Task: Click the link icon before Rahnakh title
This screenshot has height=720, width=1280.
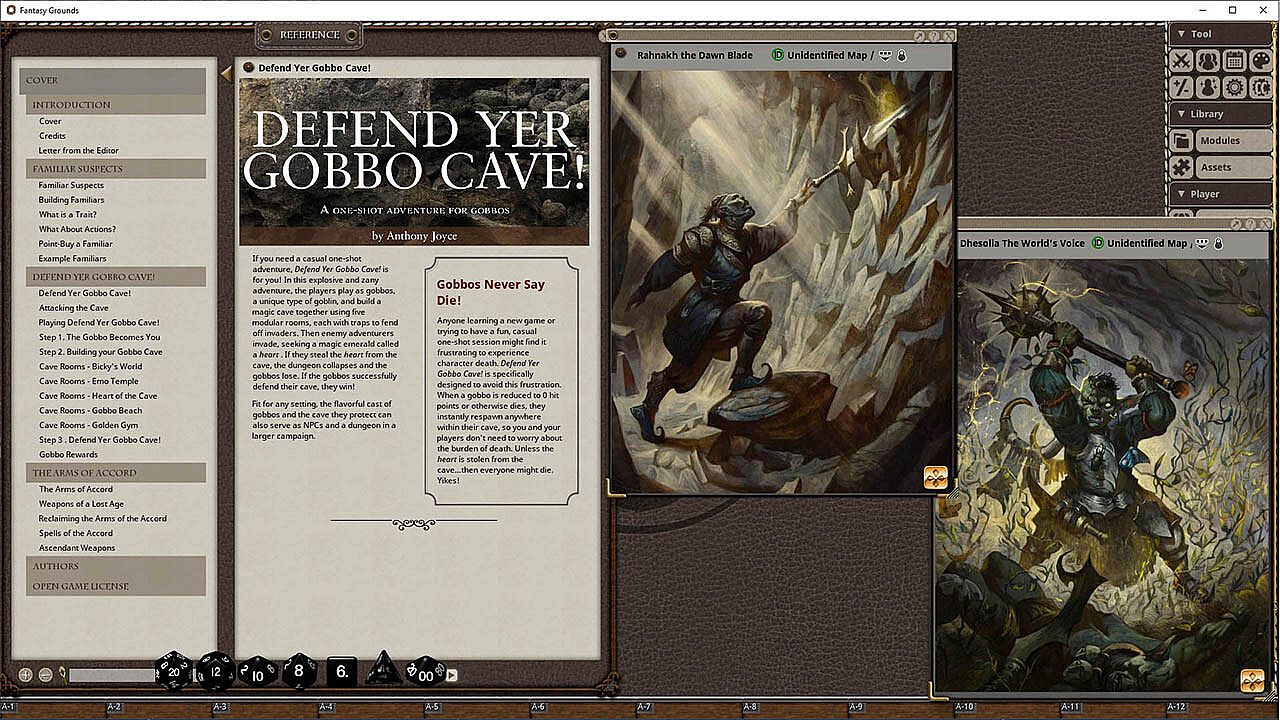Action: pos(621,54)
